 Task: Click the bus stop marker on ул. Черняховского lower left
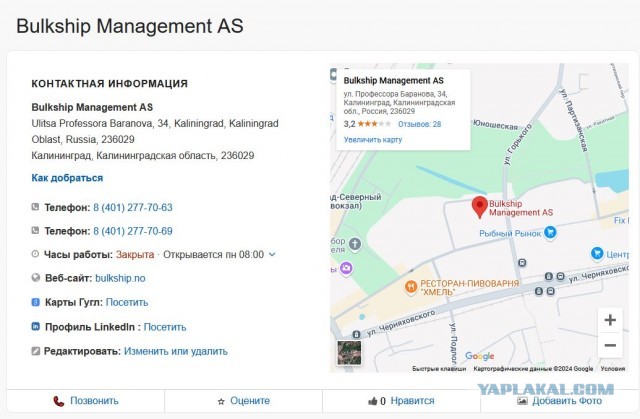click(356, 335)
